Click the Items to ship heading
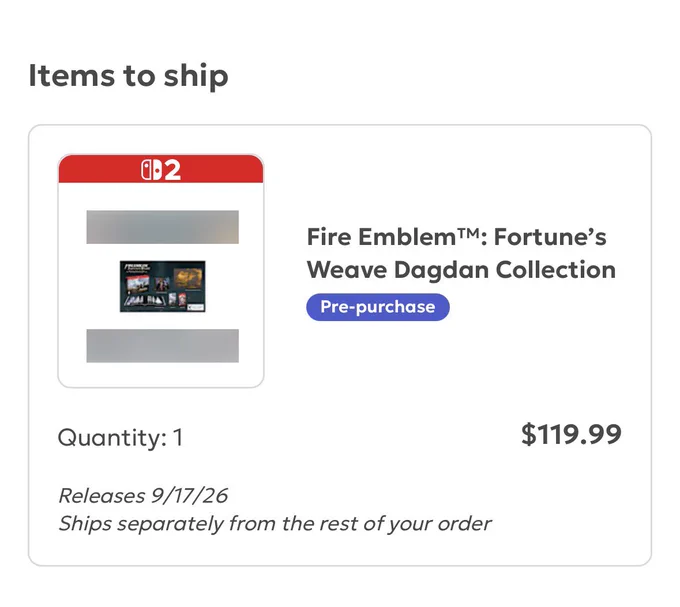680x607 pixels. (128, 76)
